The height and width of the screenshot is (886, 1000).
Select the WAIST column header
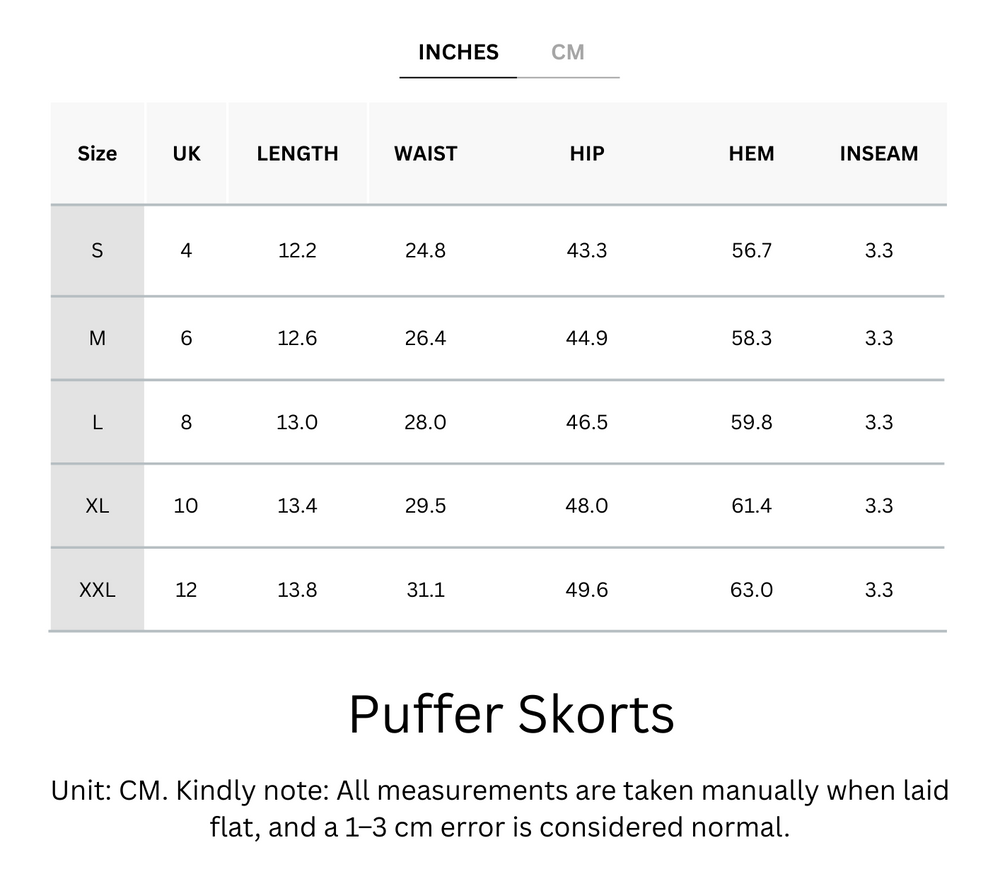(425, 153)
